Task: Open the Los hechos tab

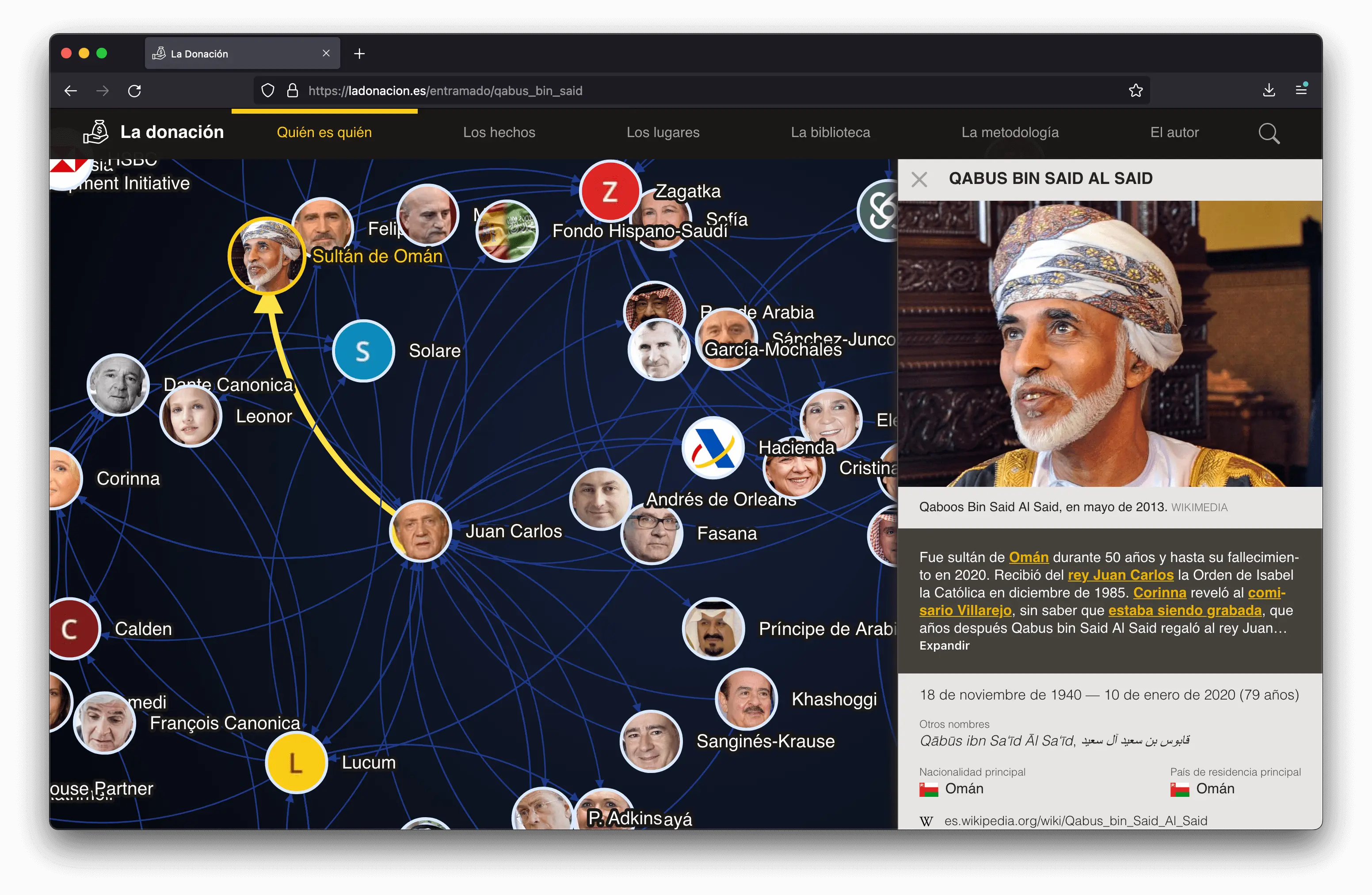Action: pyautogui.click(x=499, y=132)
